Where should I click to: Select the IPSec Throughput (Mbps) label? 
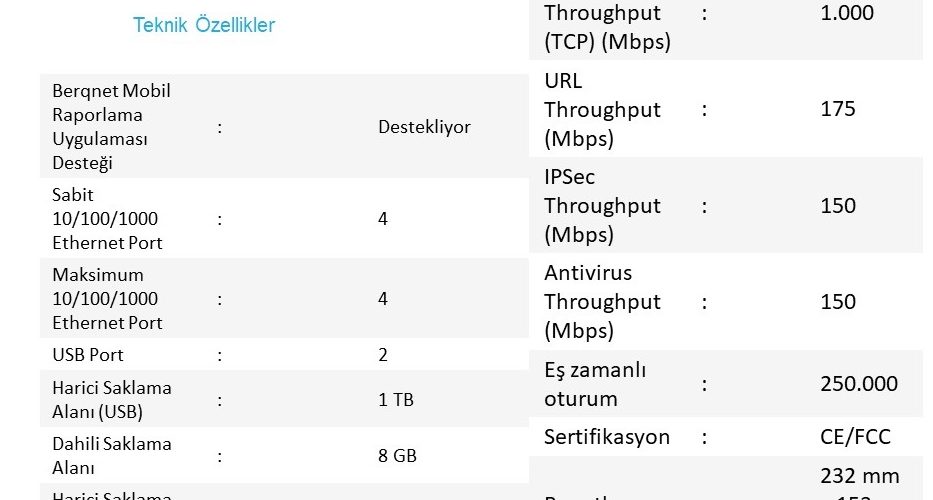(x=602, y=205)
